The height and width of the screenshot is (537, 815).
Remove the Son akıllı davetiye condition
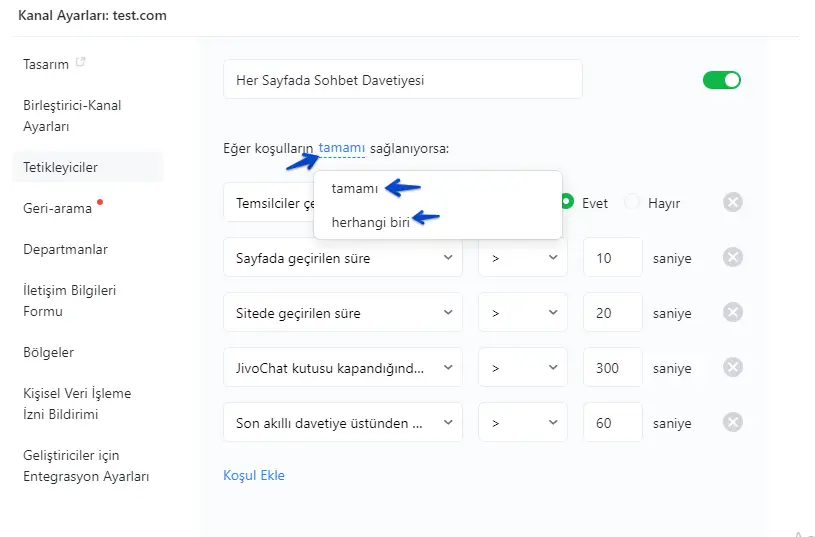[x=733, y=422]
